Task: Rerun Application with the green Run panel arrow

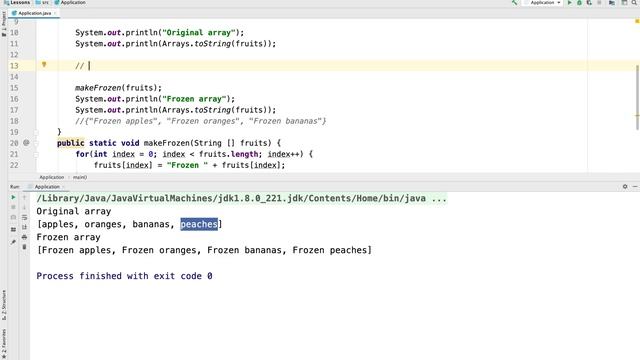Action: pos(13,198)
